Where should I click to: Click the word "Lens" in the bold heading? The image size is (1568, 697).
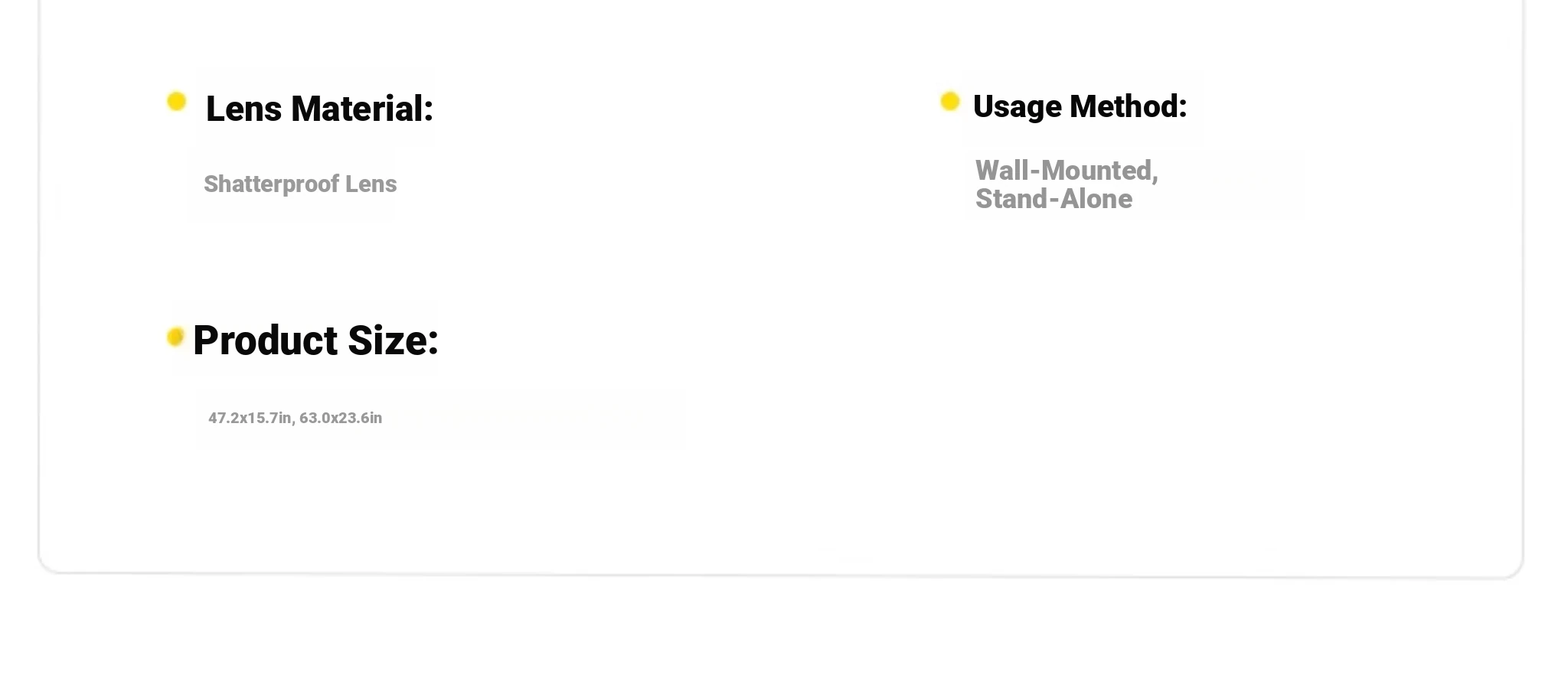(243, 109)
